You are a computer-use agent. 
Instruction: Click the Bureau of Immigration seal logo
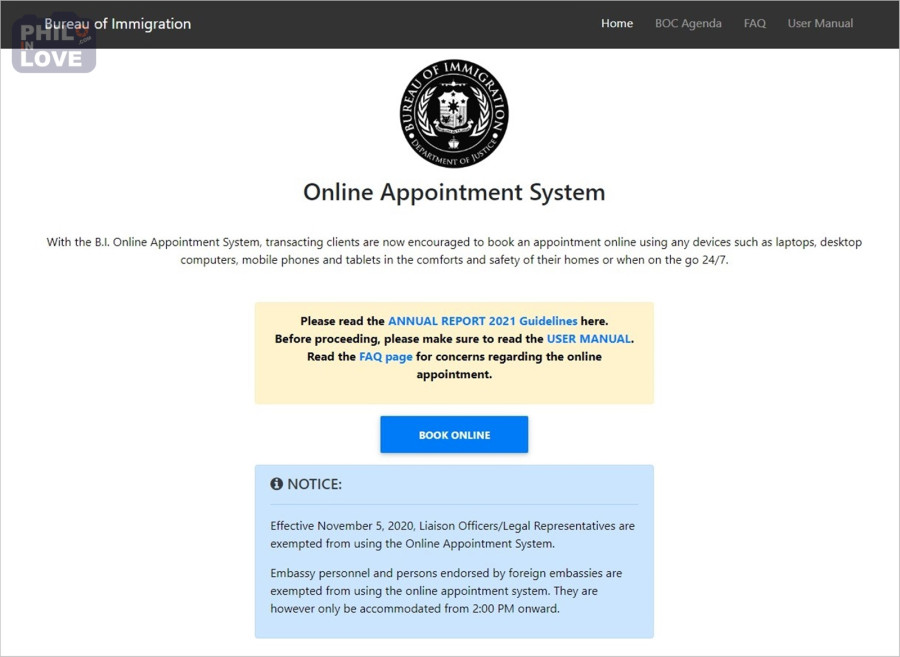[x=454, y=114]
